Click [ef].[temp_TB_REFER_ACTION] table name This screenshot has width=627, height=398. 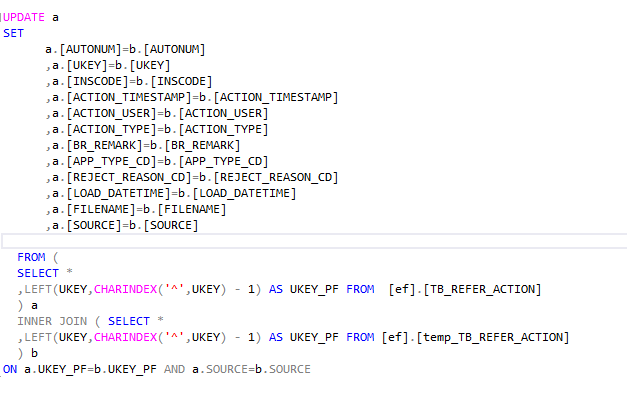[x=475, y=337]
